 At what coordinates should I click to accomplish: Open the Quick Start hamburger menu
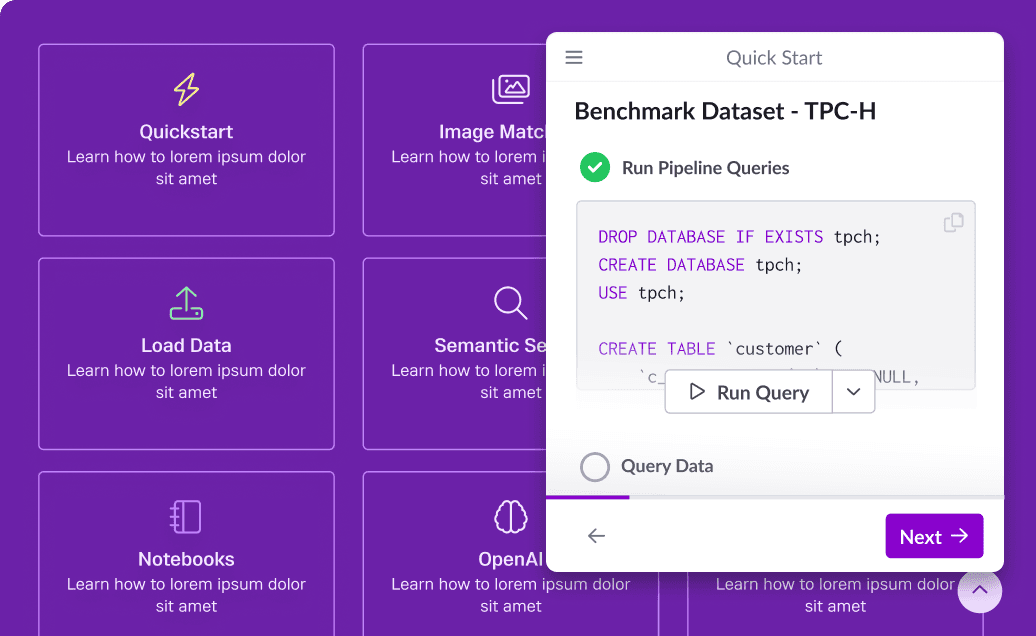point(574,57)
